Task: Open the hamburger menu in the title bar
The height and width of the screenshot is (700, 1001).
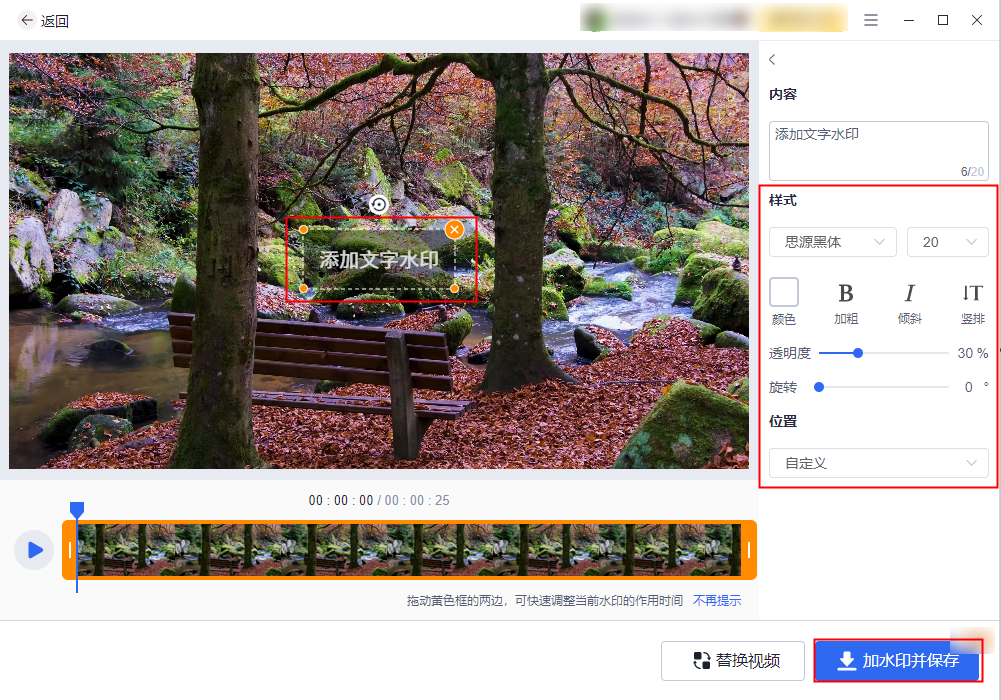Action: 871,20
